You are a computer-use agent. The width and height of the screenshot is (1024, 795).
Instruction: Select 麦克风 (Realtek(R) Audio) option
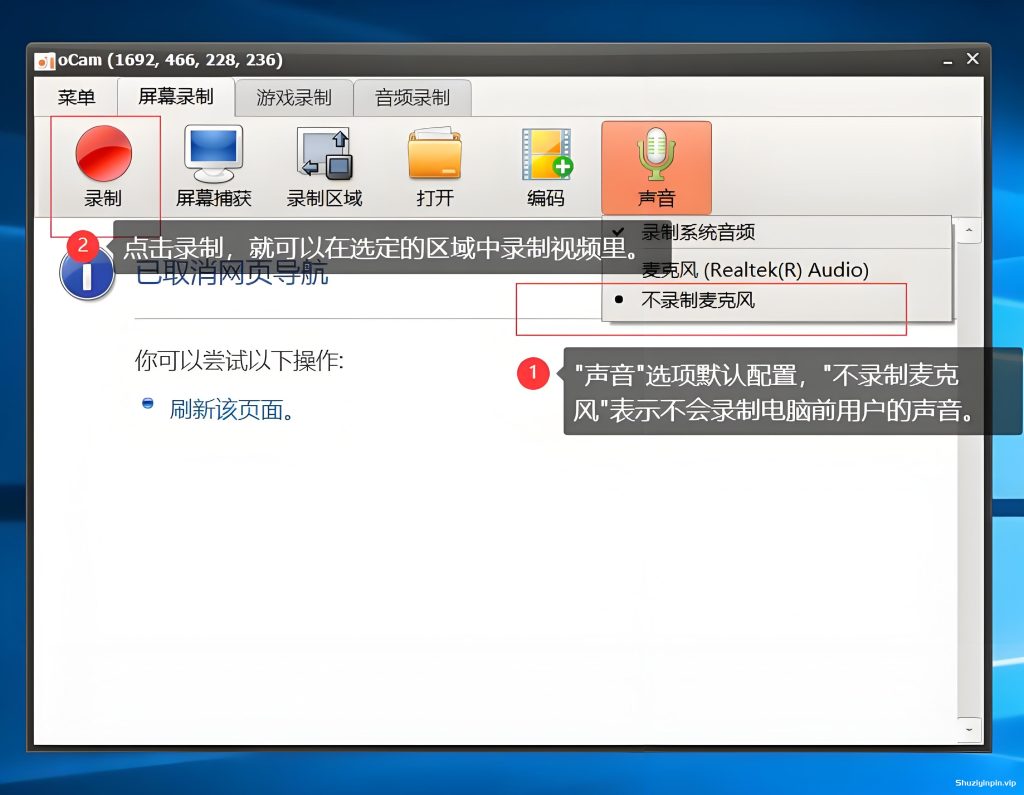776,269
